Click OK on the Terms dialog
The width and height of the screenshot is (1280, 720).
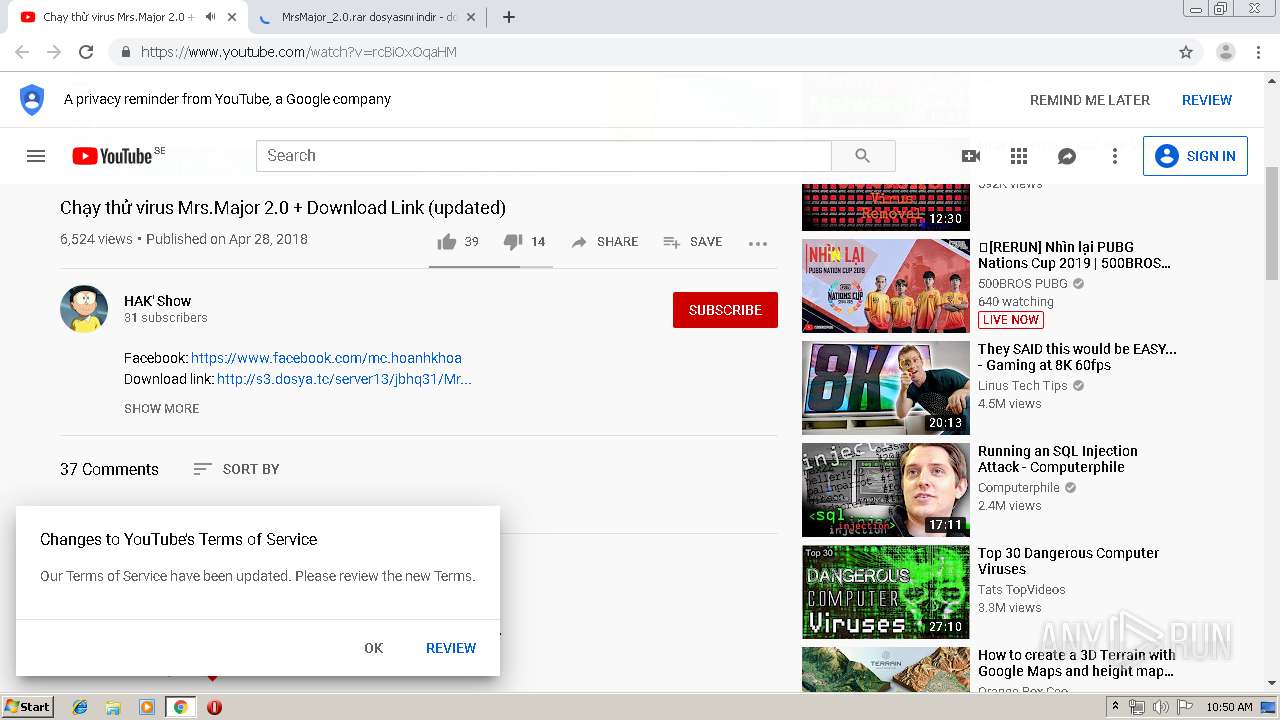pos(374,648)
